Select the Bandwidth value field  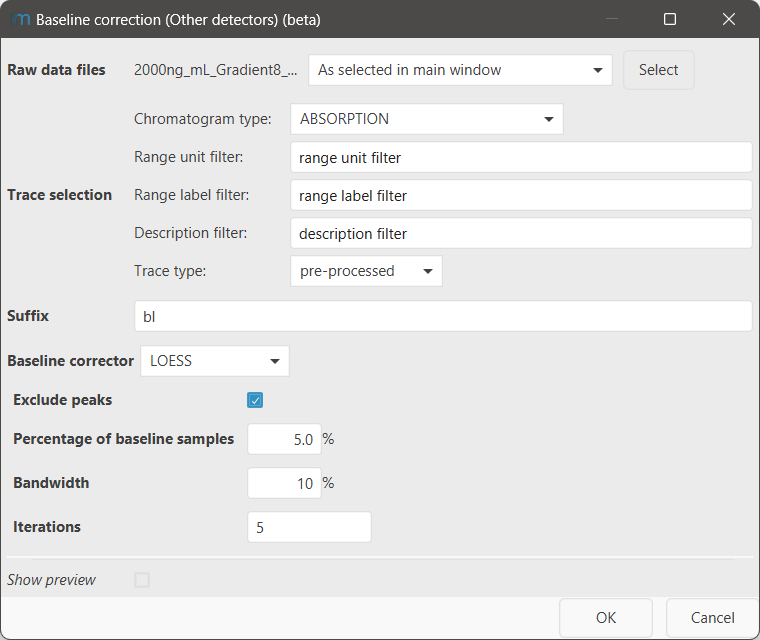pyautogui.click(x=284, y=483)
